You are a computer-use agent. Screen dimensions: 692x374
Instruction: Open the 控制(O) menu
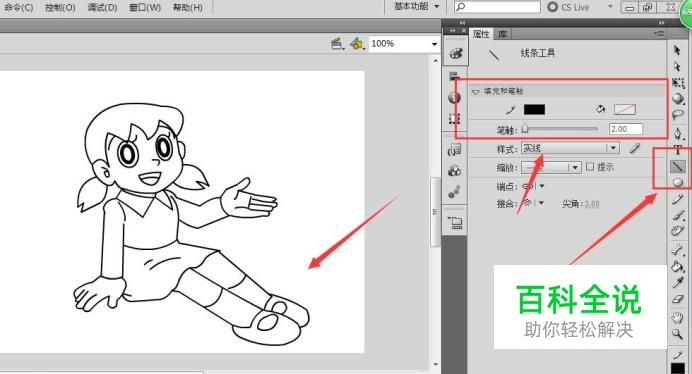click(x=60, y=8)
